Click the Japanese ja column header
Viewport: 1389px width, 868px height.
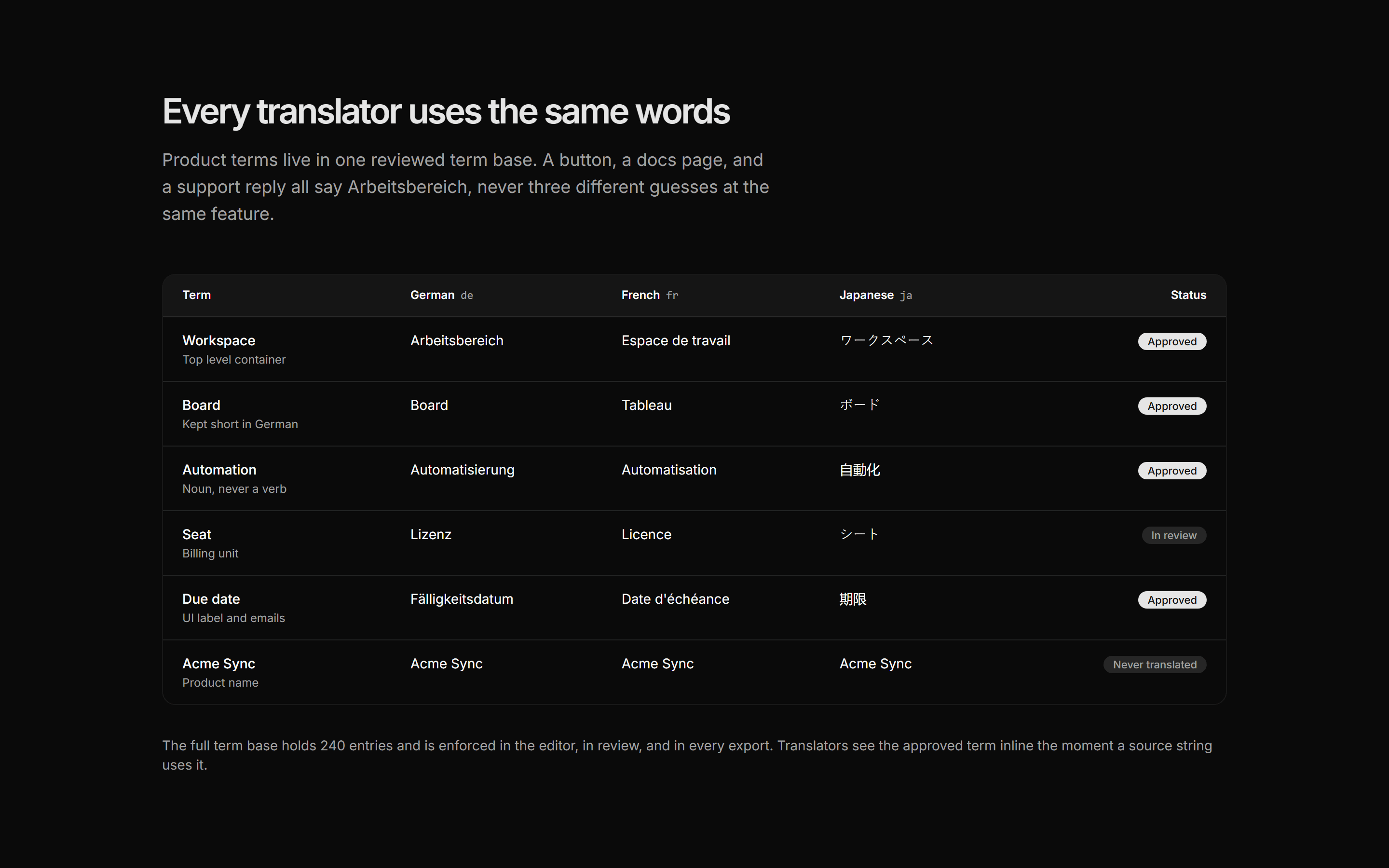[876, 295]
